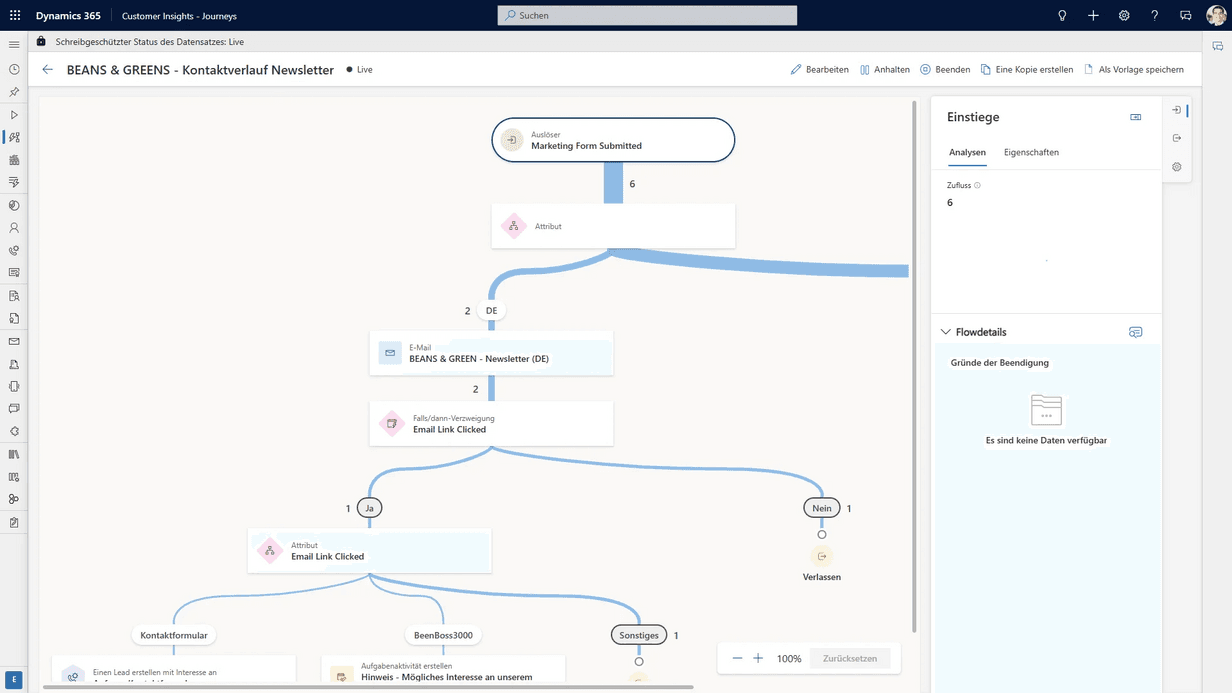Switch to the Eigenschaften tab

click(x=1031, y=153)
